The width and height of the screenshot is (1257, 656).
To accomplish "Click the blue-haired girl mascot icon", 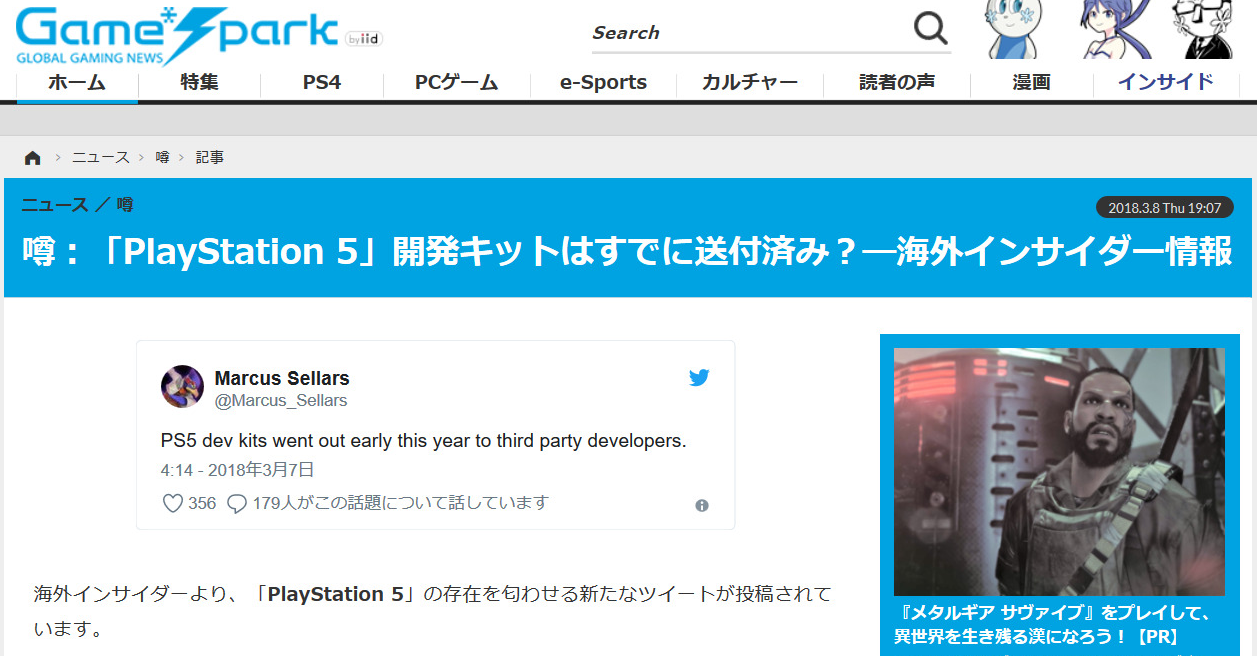I will click(1111, 28).
